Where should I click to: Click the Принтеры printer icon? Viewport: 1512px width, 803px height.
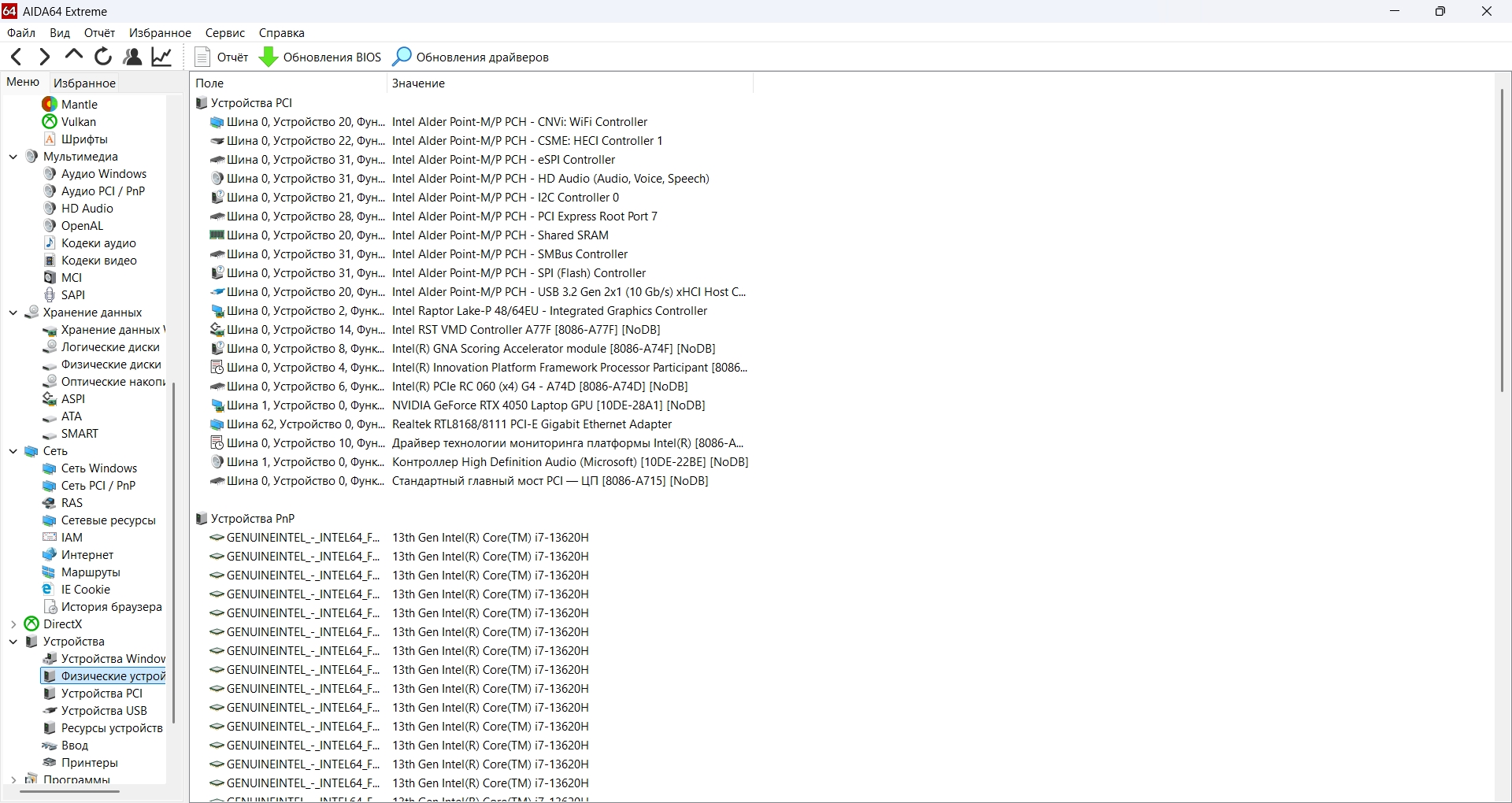coord(50,763)
